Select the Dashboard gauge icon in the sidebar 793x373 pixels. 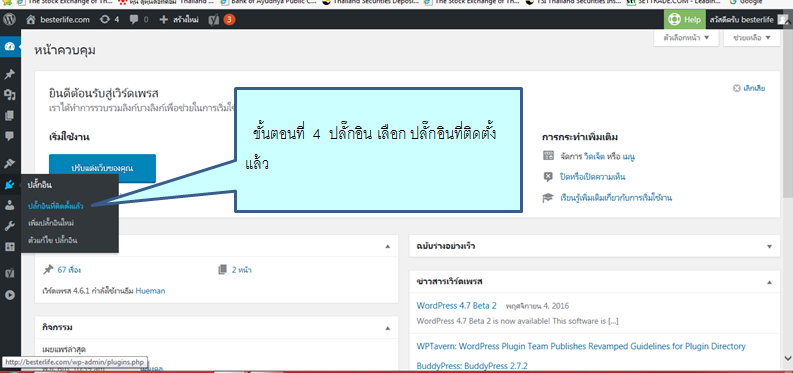point(10,47)
